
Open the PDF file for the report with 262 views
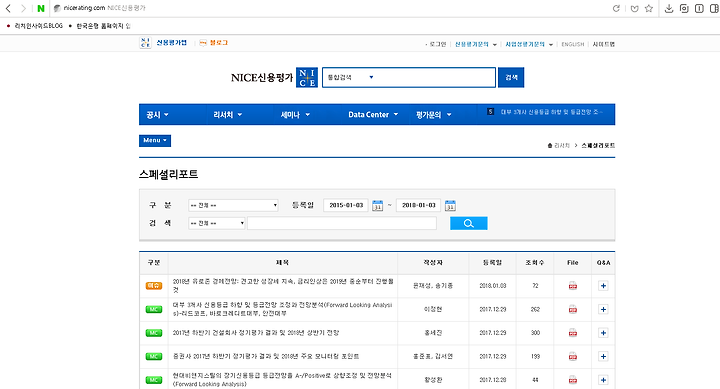pos(573,309)
